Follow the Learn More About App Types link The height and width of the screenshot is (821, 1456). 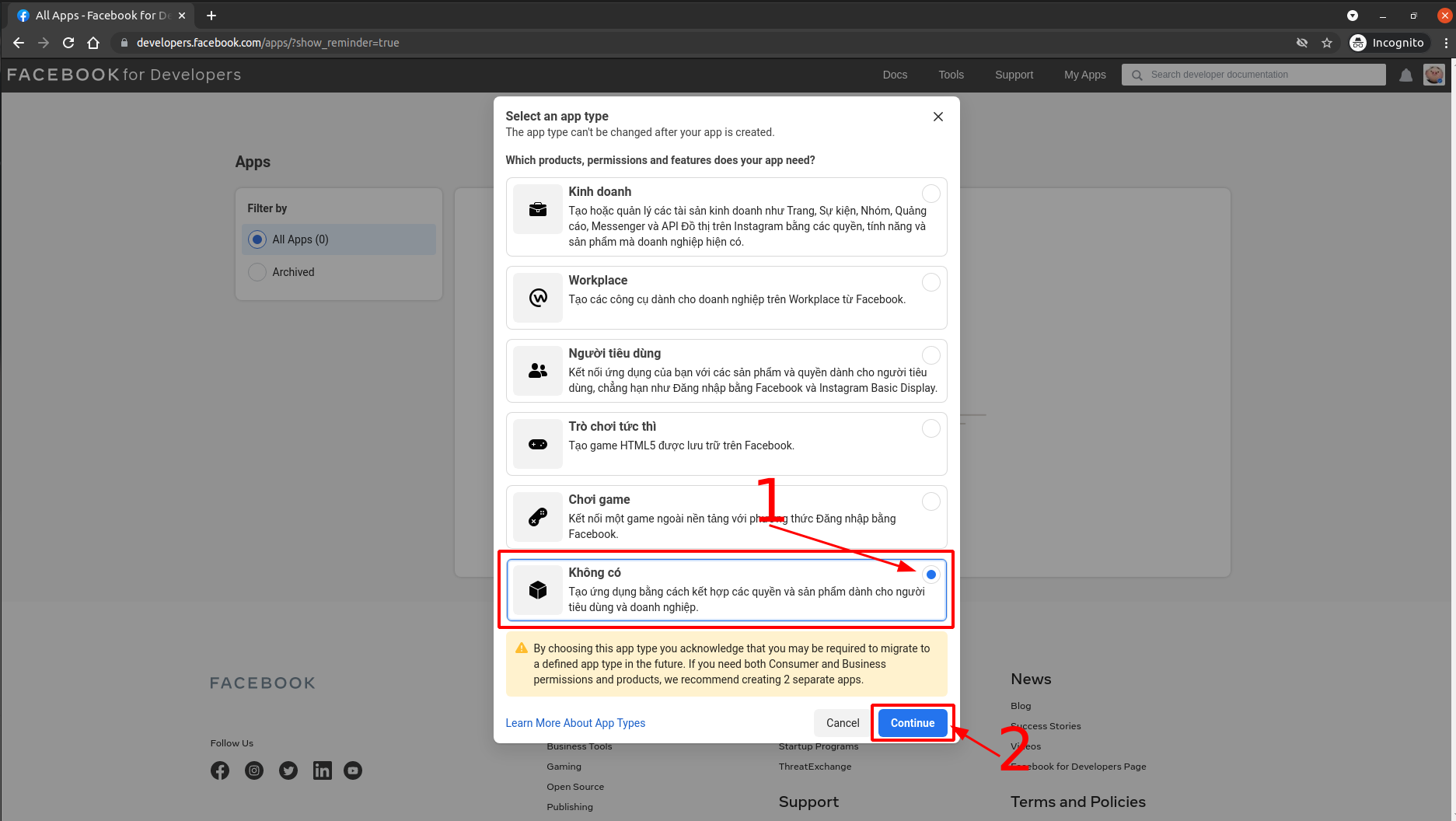[575, 723]
